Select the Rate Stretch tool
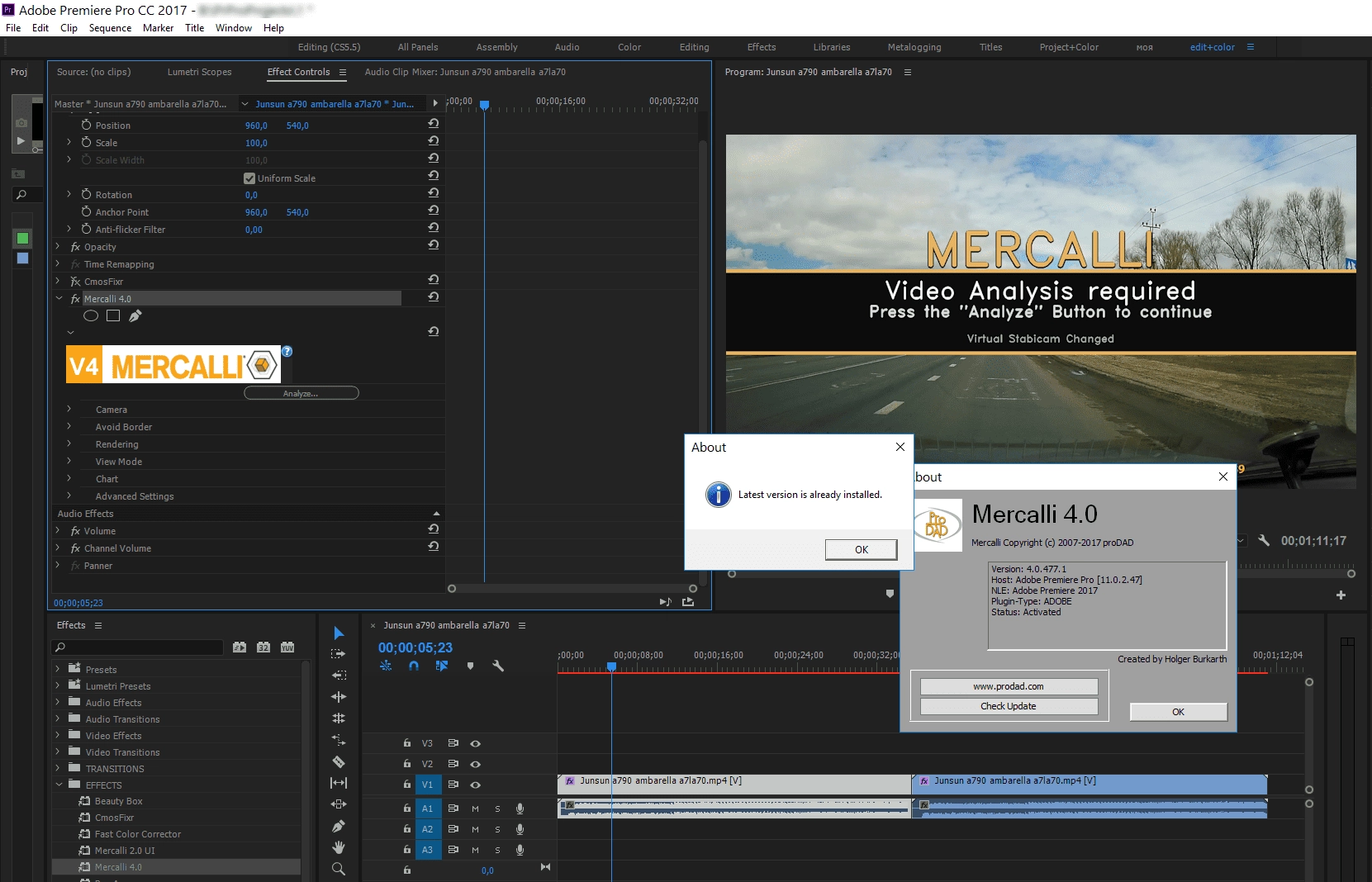 click(x=339, y=740)
